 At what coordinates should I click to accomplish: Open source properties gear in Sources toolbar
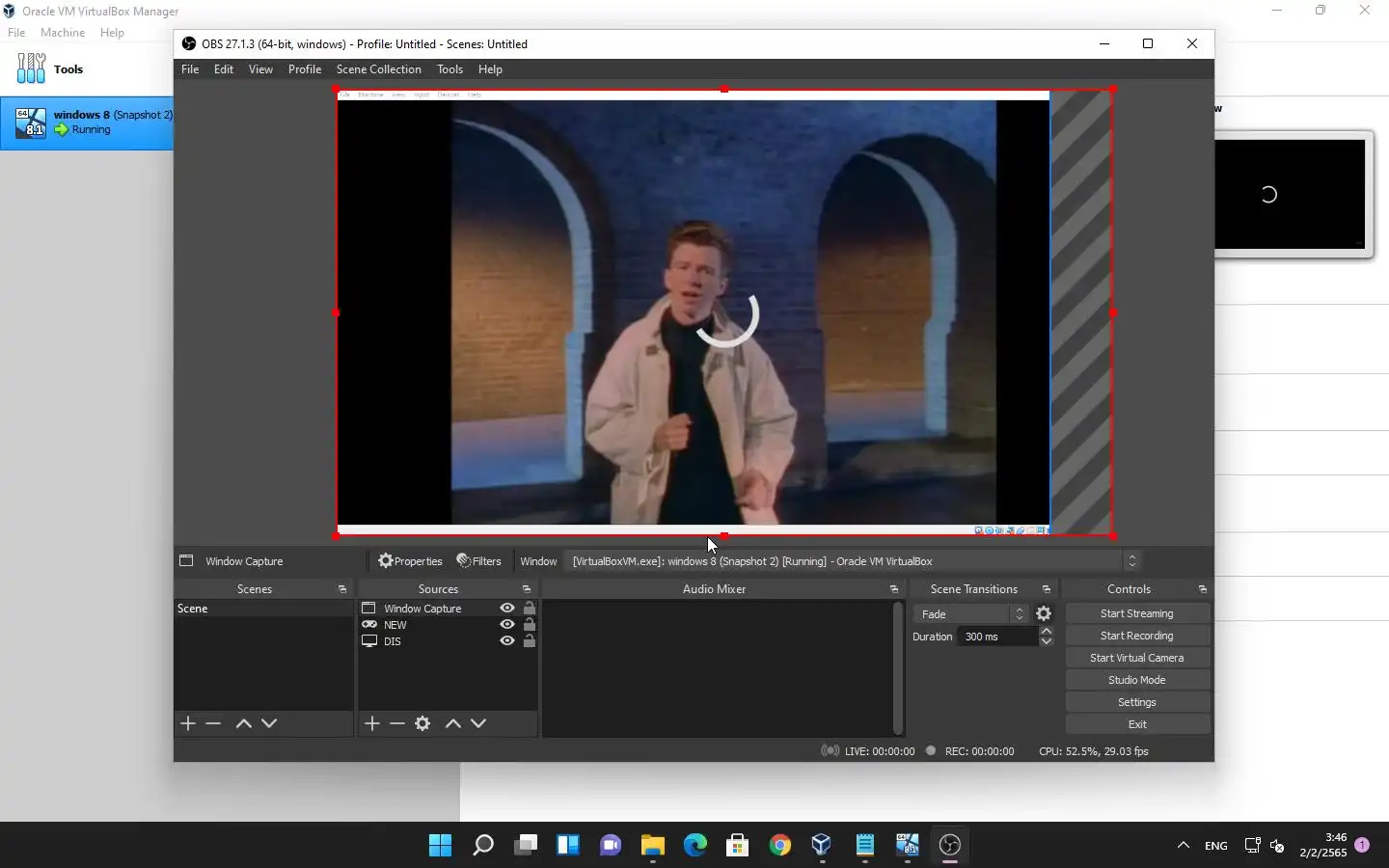tap(422, 723)
